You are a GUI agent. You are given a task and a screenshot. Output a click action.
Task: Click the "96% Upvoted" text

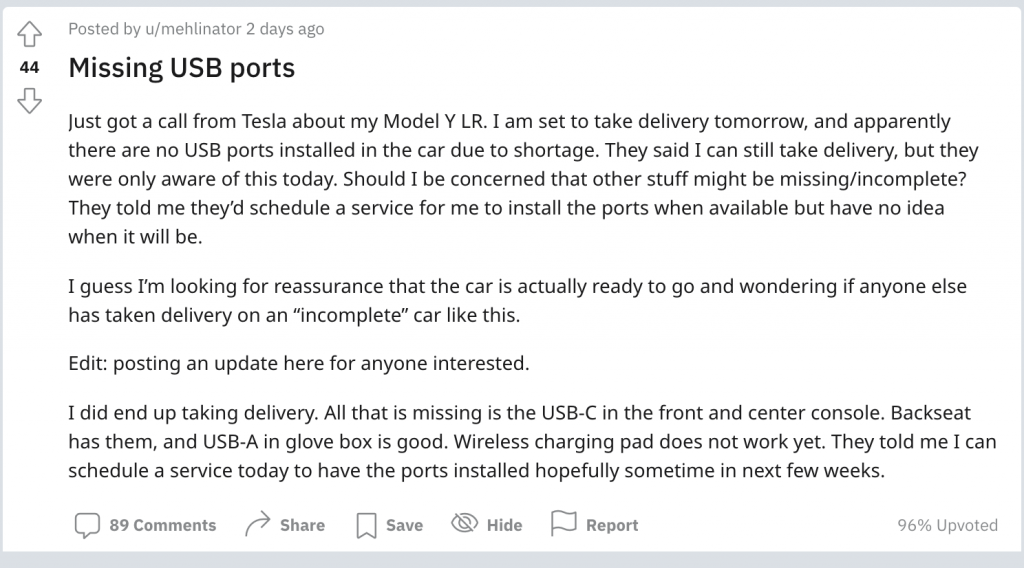(x=948, y=525)
